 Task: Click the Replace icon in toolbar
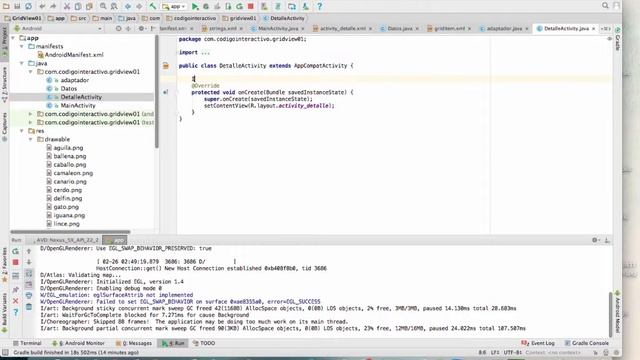(x=114, y=6)
